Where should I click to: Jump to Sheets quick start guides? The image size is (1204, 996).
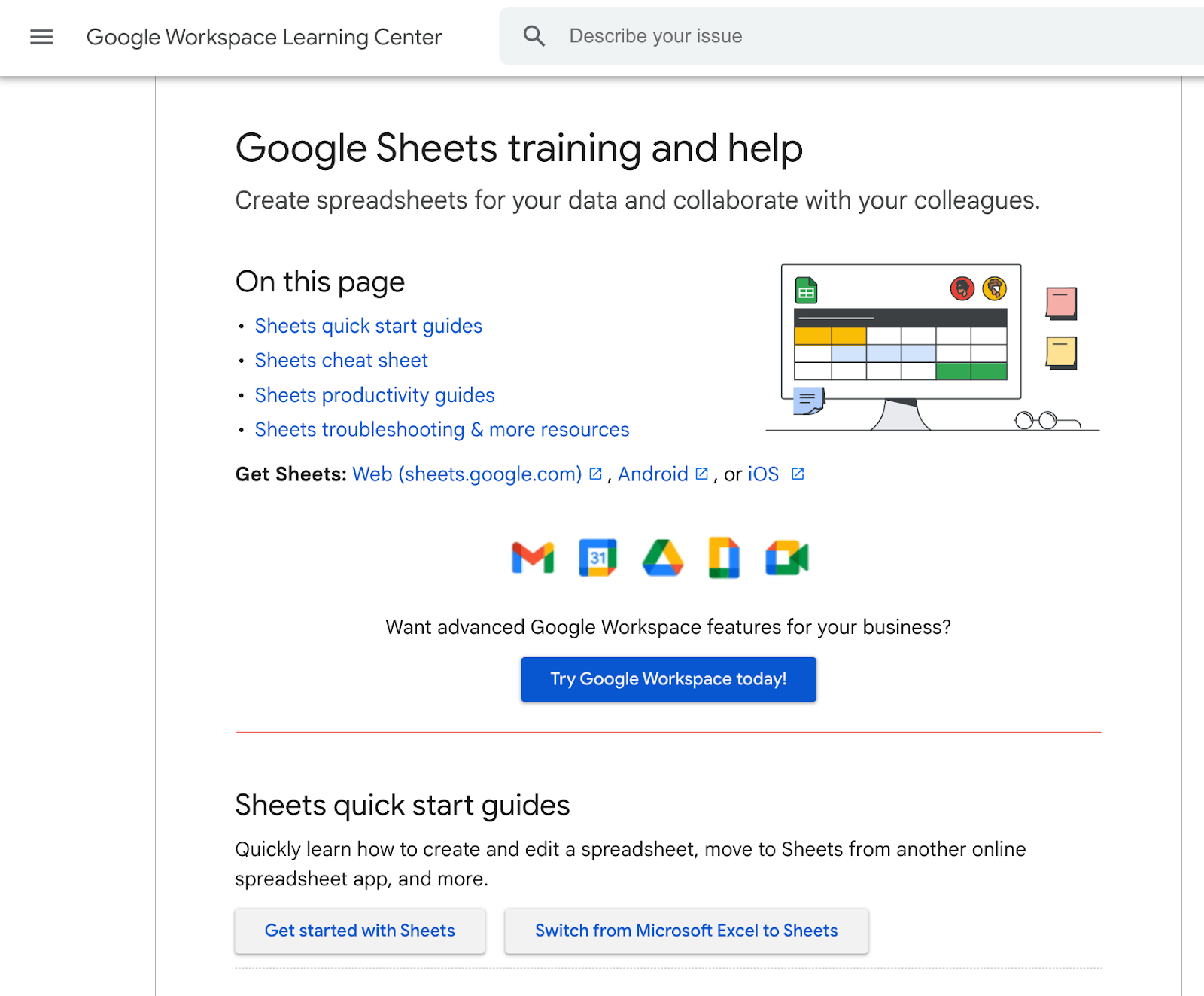pyautogui.click(x=369, y=326)
